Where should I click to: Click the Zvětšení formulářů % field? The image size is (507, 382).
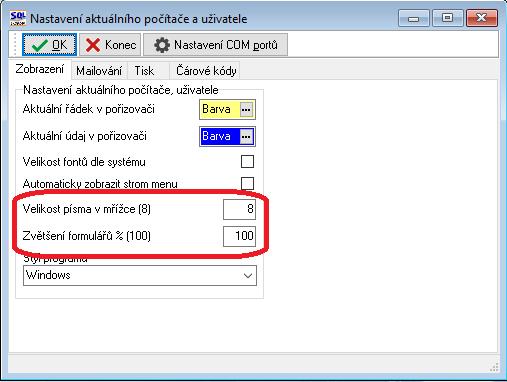point(239,236)
